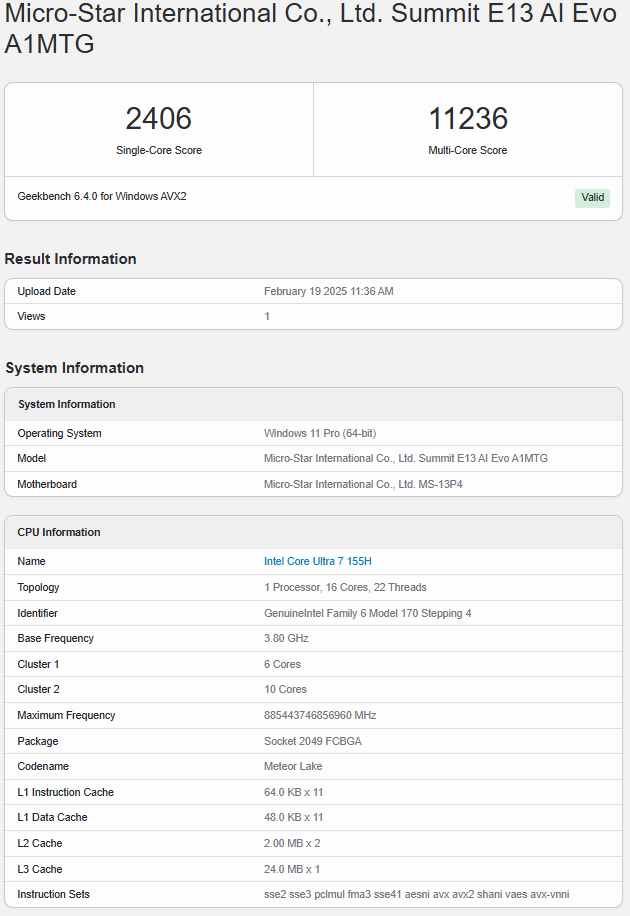Click the L1 Instruction Cache label
This screenshot has height=916, width=630.
tap(65, 793)
